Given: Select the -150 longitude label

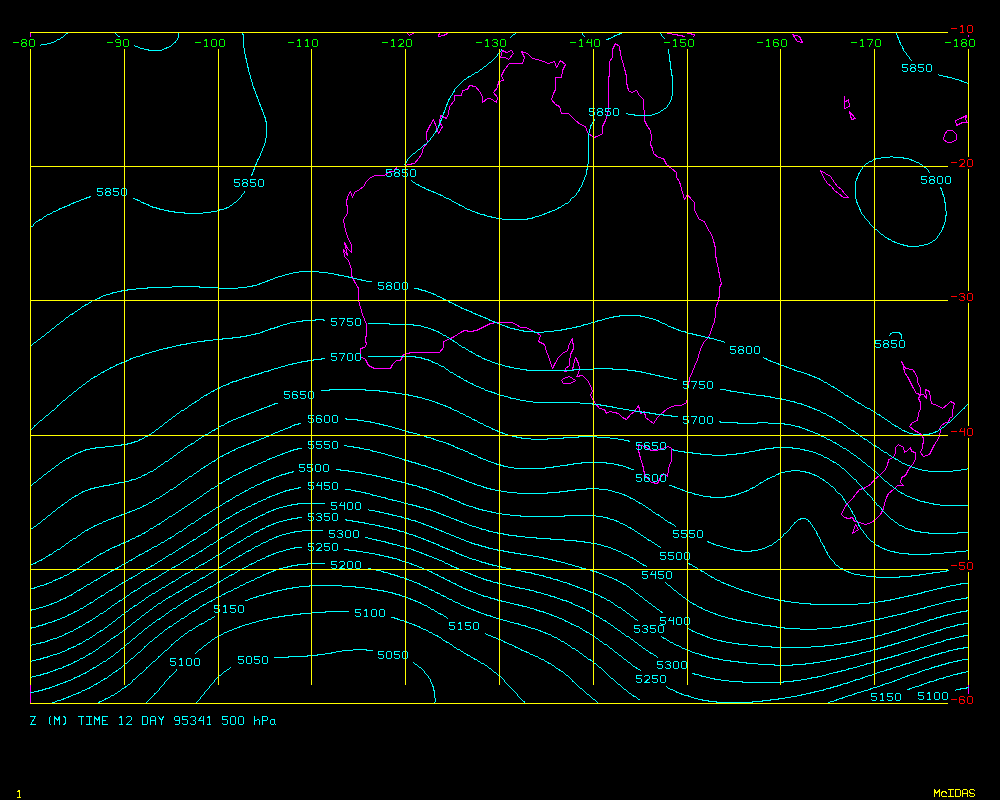Looking at the screenshot, I should pyautogui.click(x=680, y=43).
